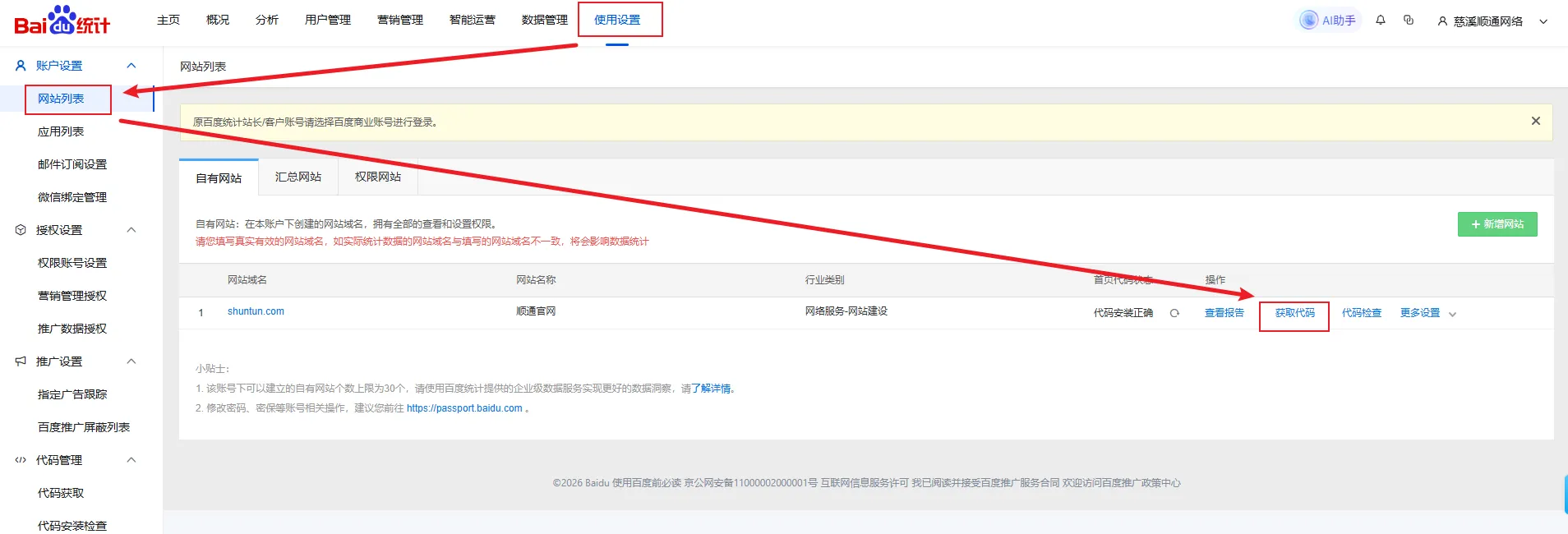Open the AI助手 assistant
Image resolution: width=1568 pixels, height=534 pixels.
click(x=1329, y=21)
